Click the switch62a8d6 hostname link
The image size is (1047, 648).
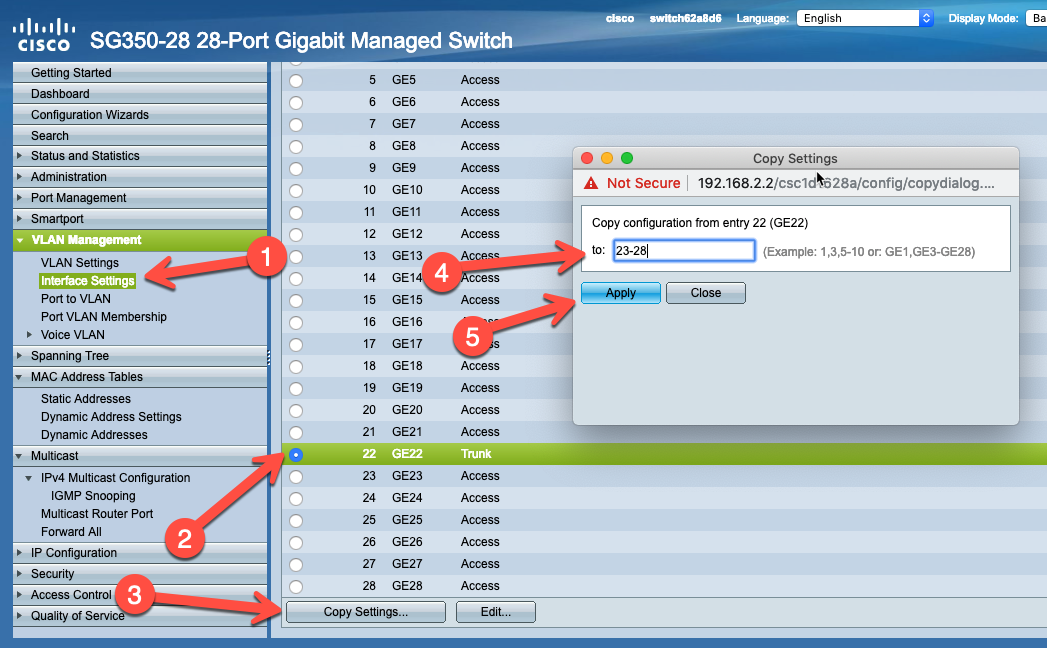685,18
